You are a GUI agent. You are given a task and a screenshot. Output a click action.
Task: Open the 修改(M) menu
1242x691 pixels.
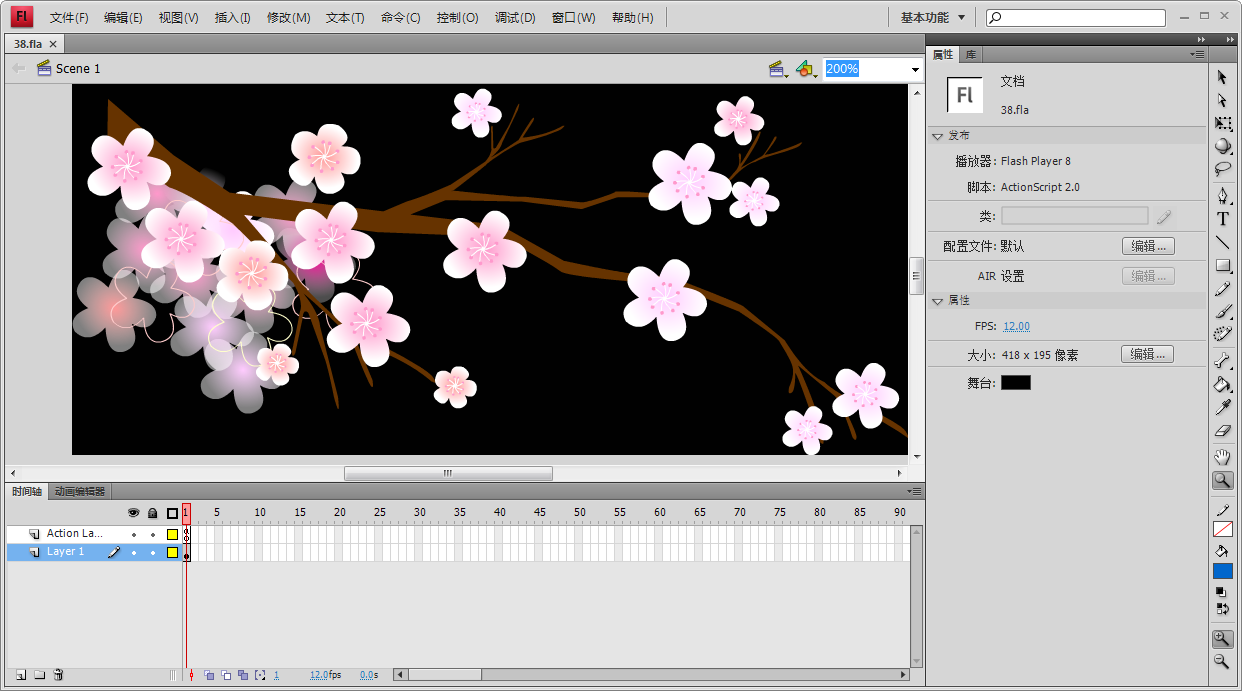point(288,18)
